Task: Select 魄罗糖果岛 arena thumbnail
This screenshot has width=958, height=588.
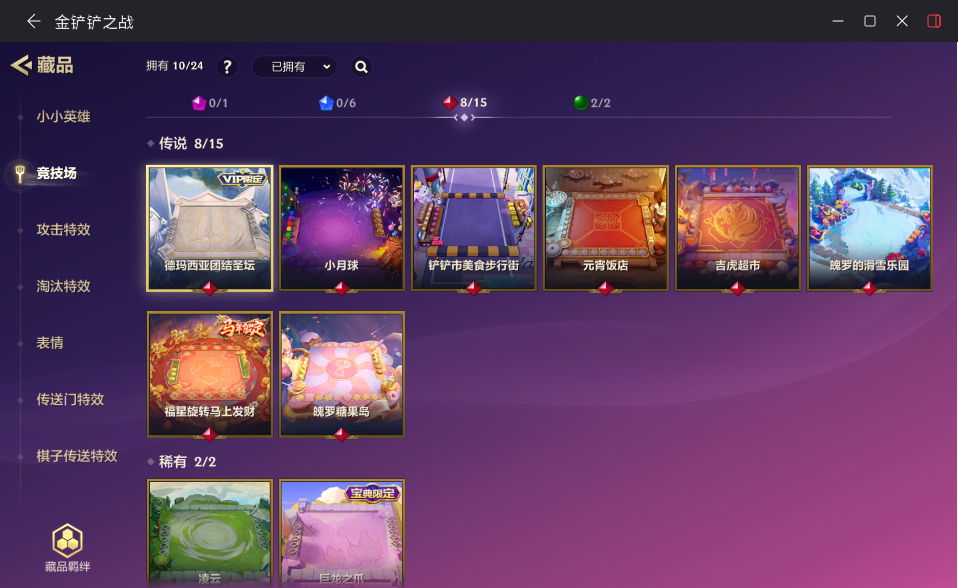Action: pos(342,374)
